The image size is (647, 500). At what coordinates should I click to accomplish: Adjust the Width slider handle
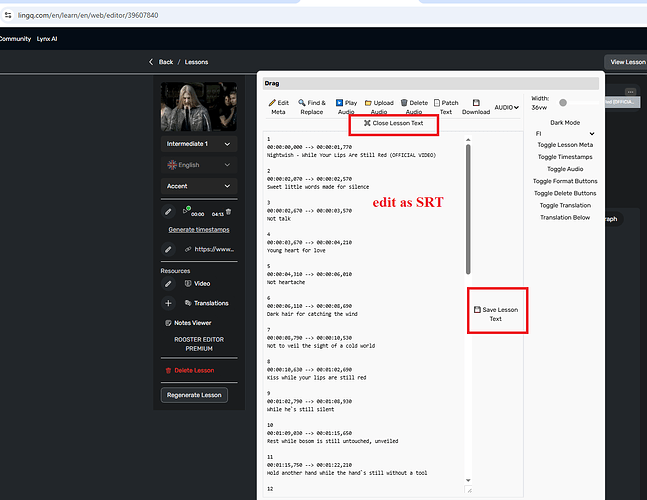click(x=563, y=103)
